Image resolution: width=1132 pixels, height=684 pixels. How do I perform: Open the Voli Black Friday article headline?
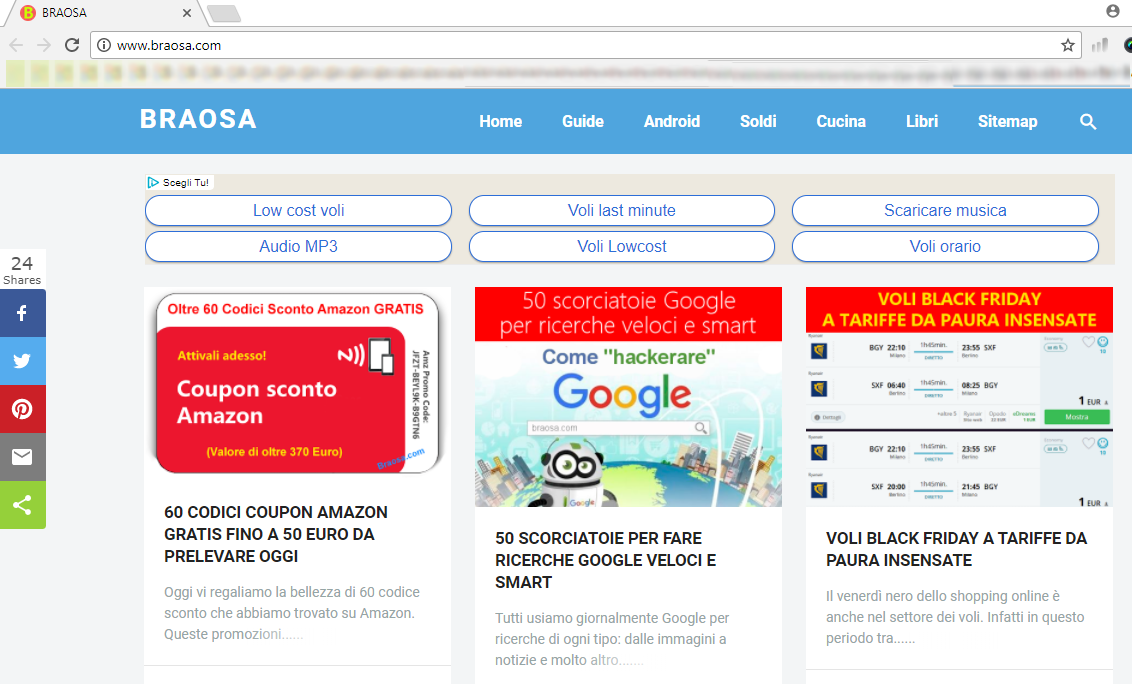pos(956,549)
